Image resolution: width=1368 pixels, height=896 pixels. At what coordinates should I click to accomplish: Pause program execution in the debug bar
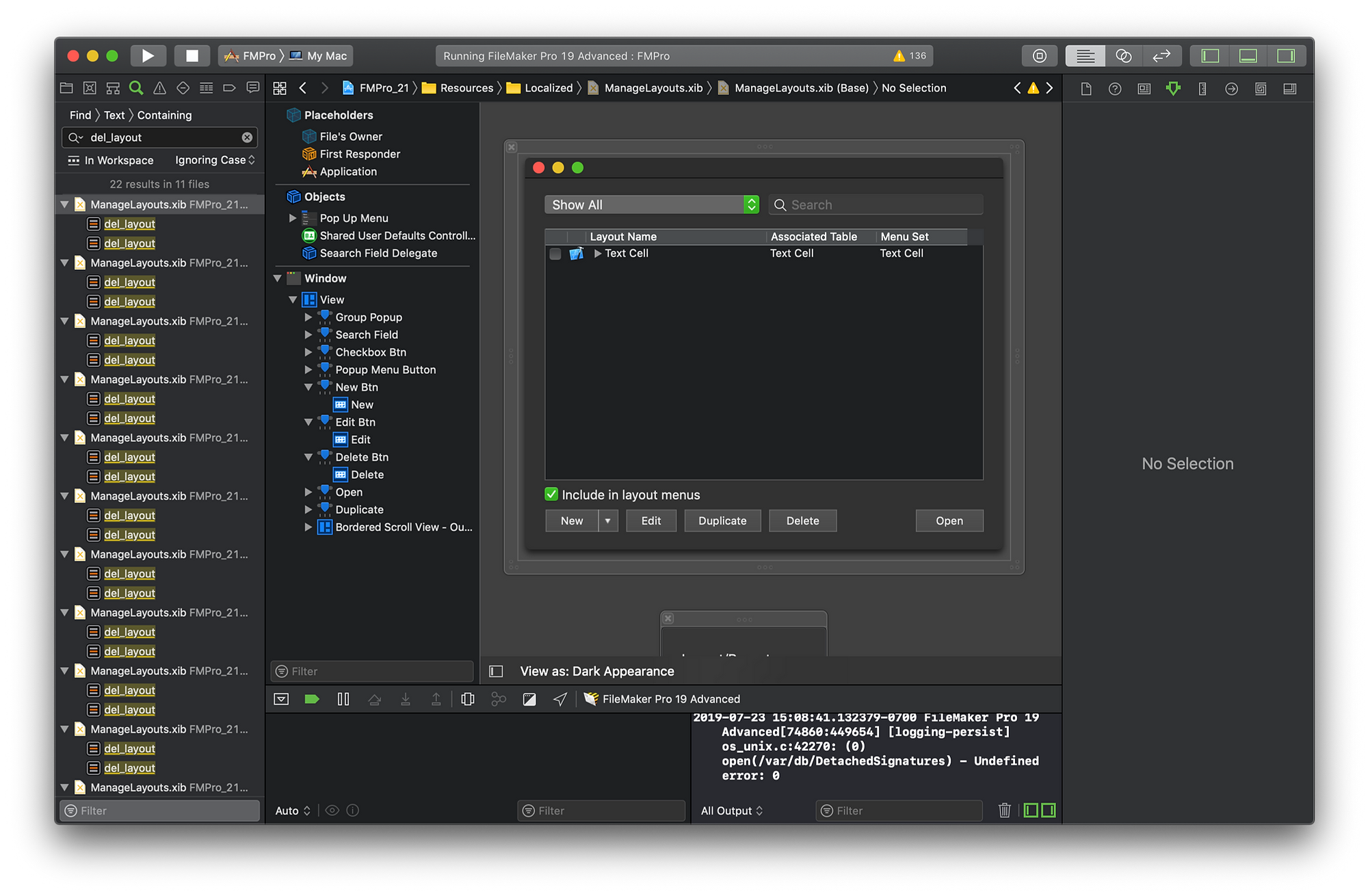click(x=343, y=699)
